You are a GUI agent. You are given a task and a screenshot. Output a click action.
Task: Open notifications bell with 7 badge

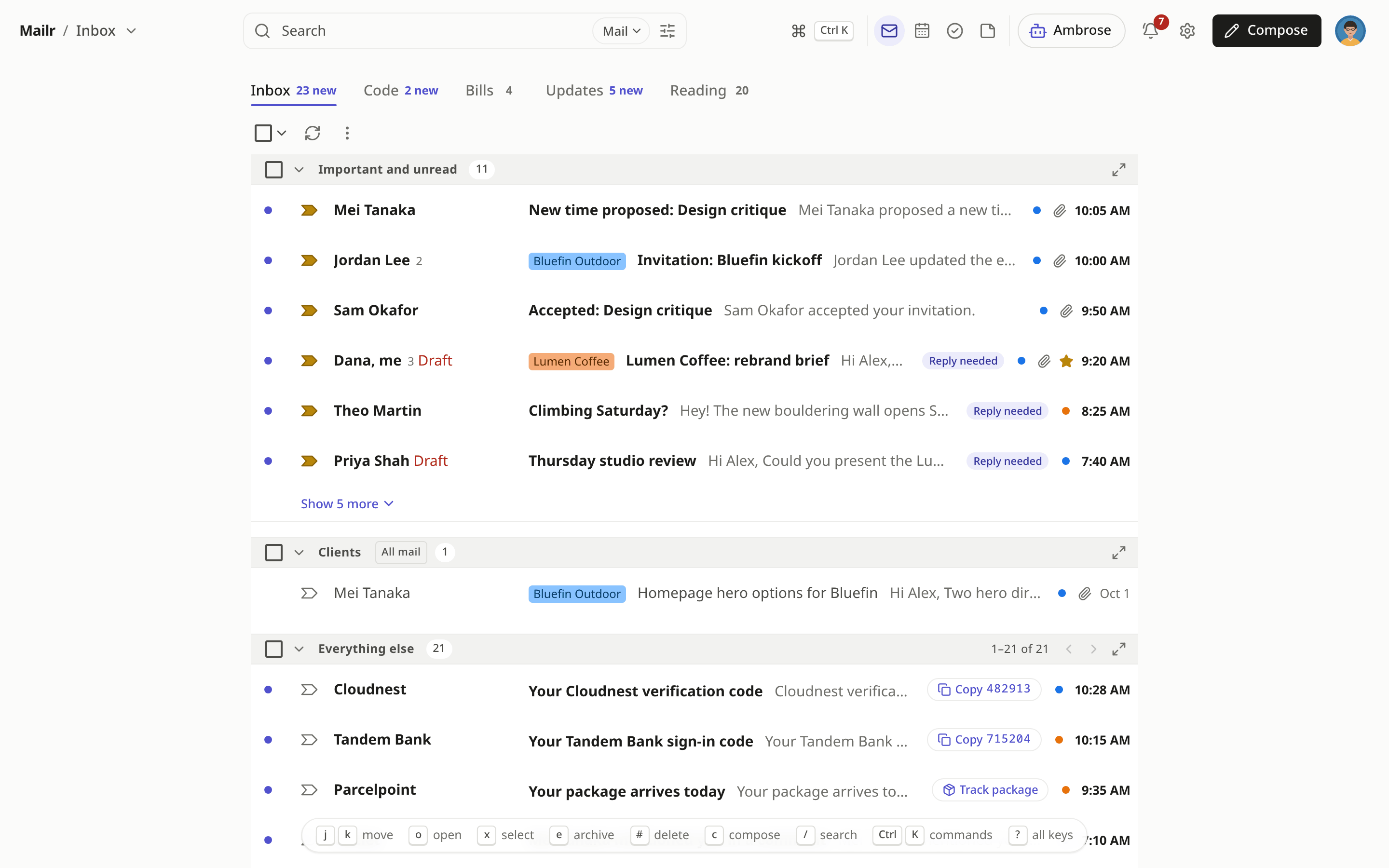(x=1151, y=30)
